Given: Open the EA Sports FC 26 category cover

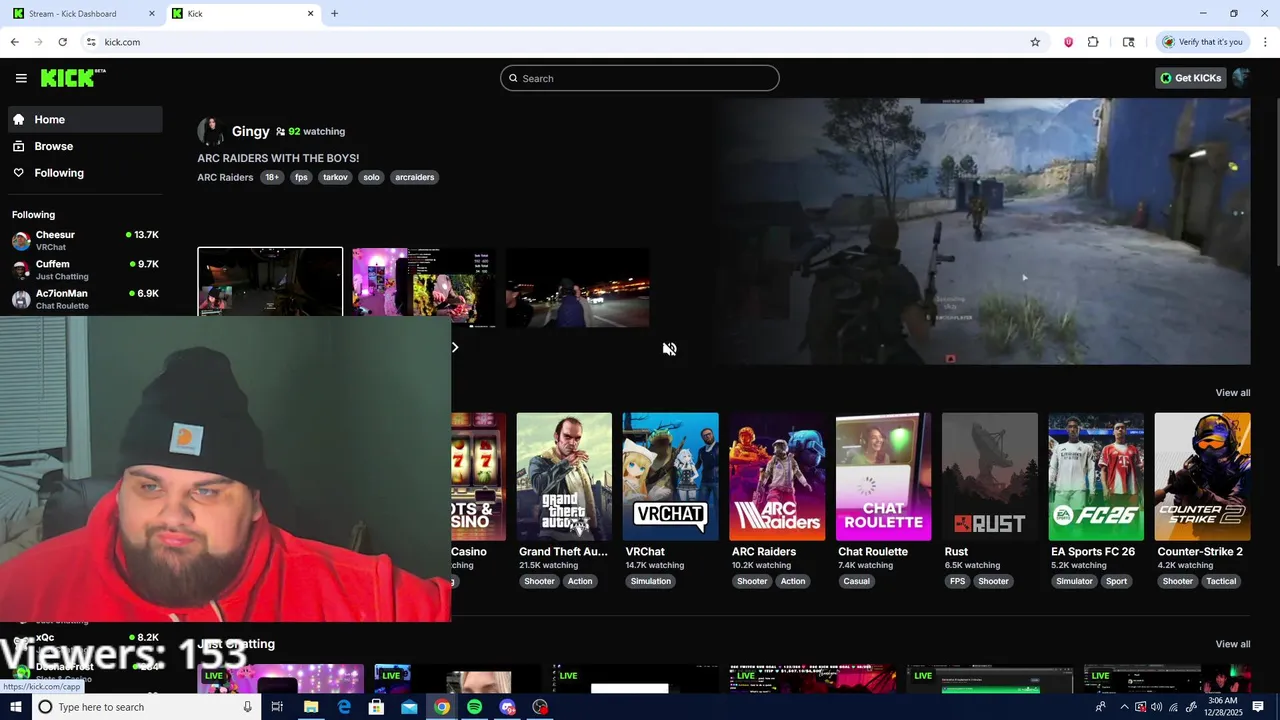Looking at the screenshot, I should [1096, 477].
